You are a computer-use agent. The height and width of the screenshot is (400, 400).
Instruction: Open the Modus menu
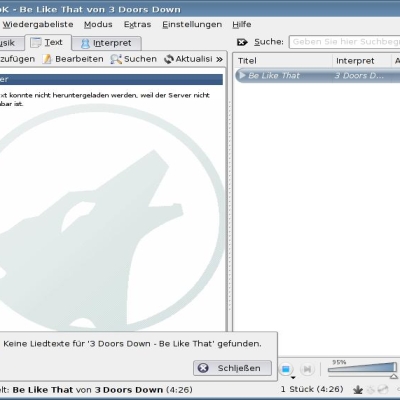click(x=98, y=24)
